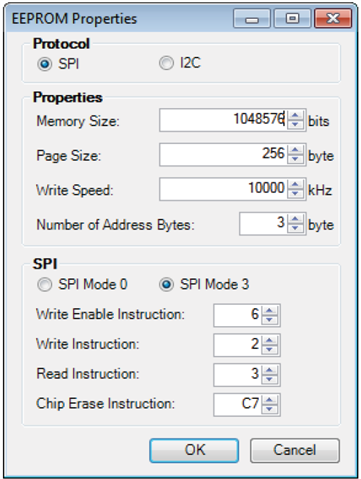Click the 'Page Size:' label
This screenshot has height=479, width=361.
pos(68,156)
